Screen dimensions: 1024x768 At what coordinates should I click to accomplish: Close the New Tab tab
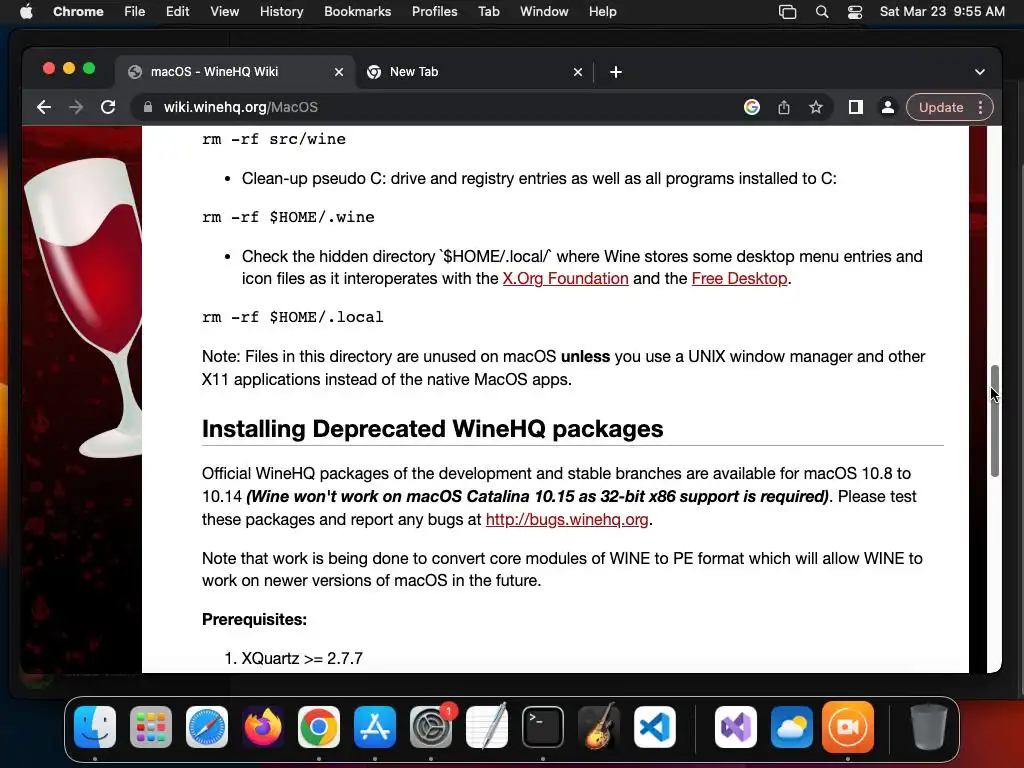coord(578,72)
